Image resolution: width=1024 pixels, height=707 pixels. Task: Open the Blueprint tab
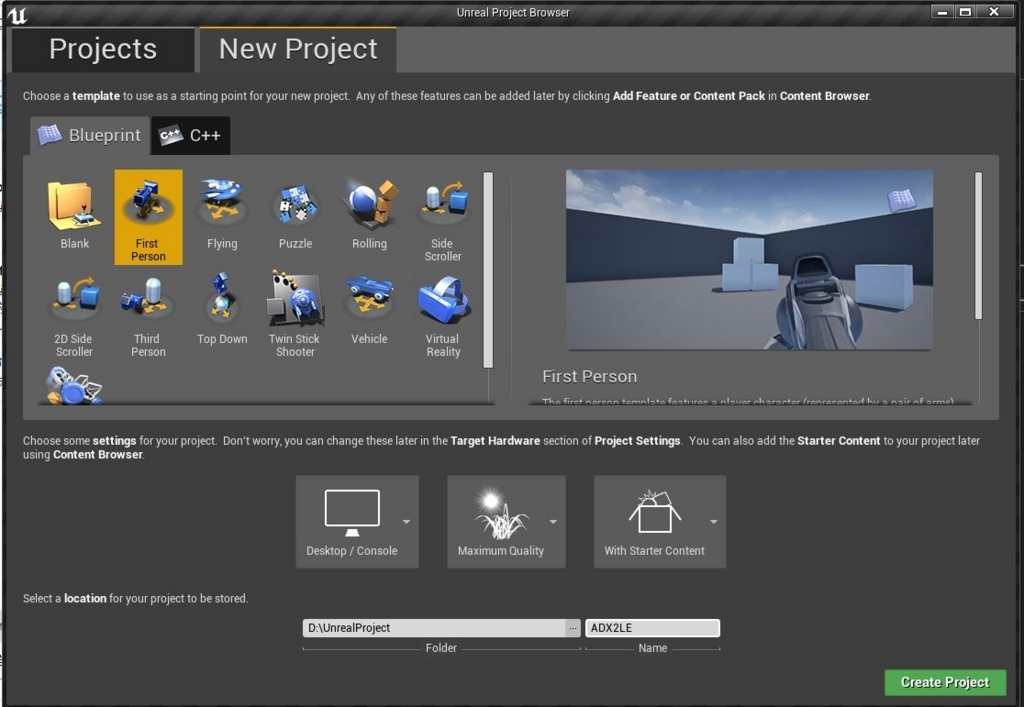click(x=89, y=135)
